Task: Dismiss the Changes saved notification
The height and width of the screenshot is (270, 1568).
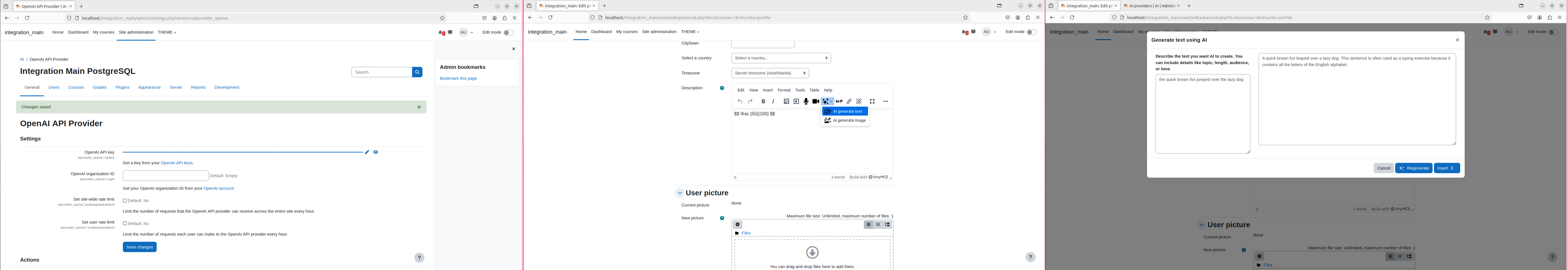Action: pos(419,107)
